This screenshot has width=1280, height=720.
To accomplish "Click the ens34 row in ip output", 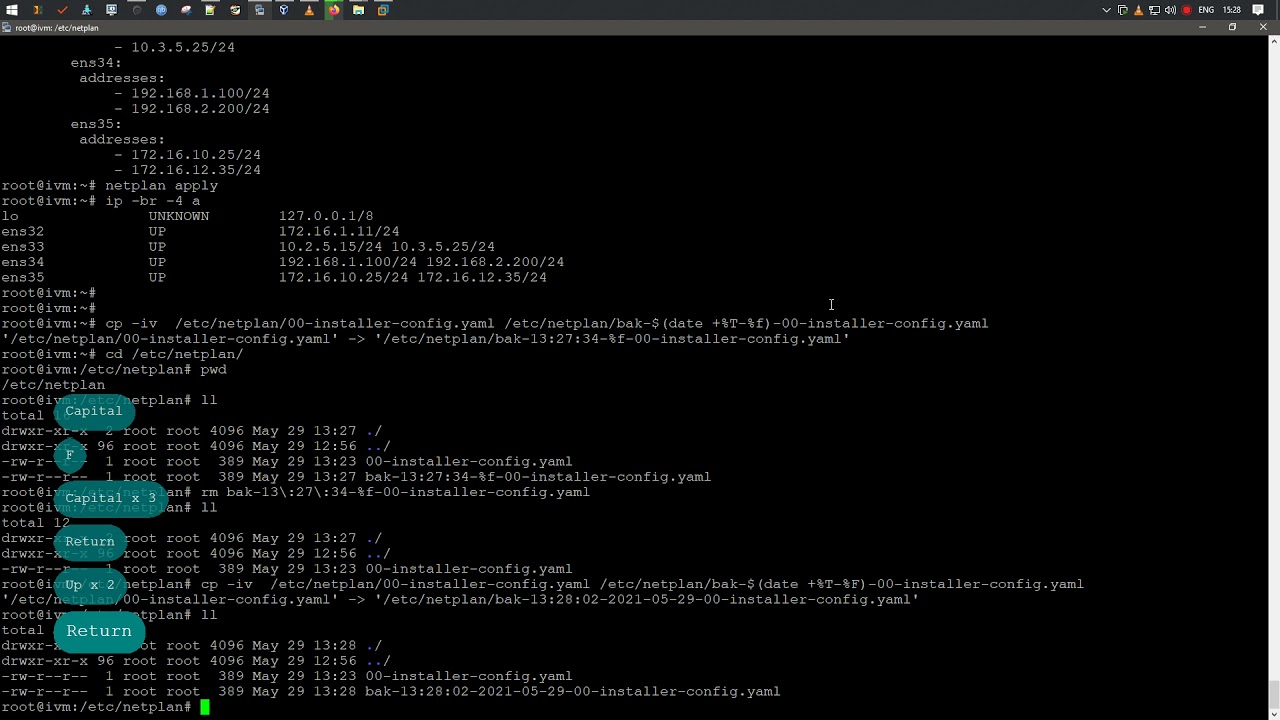I will click(283, 262).
